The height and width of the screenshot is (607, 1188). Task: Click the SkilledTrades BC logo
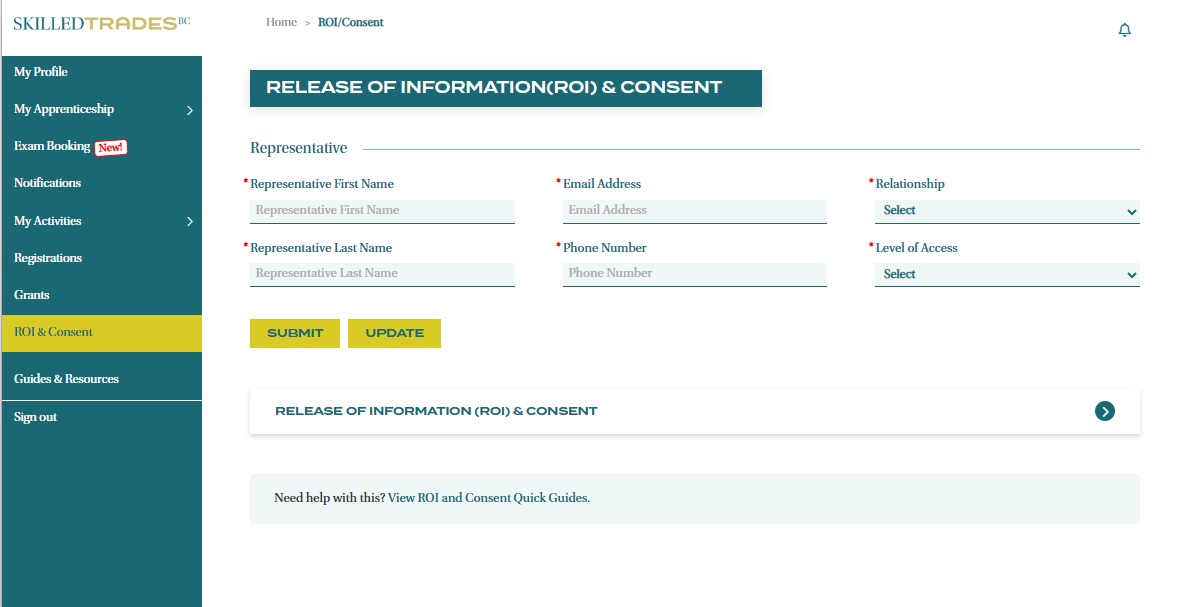coord(101,23)
